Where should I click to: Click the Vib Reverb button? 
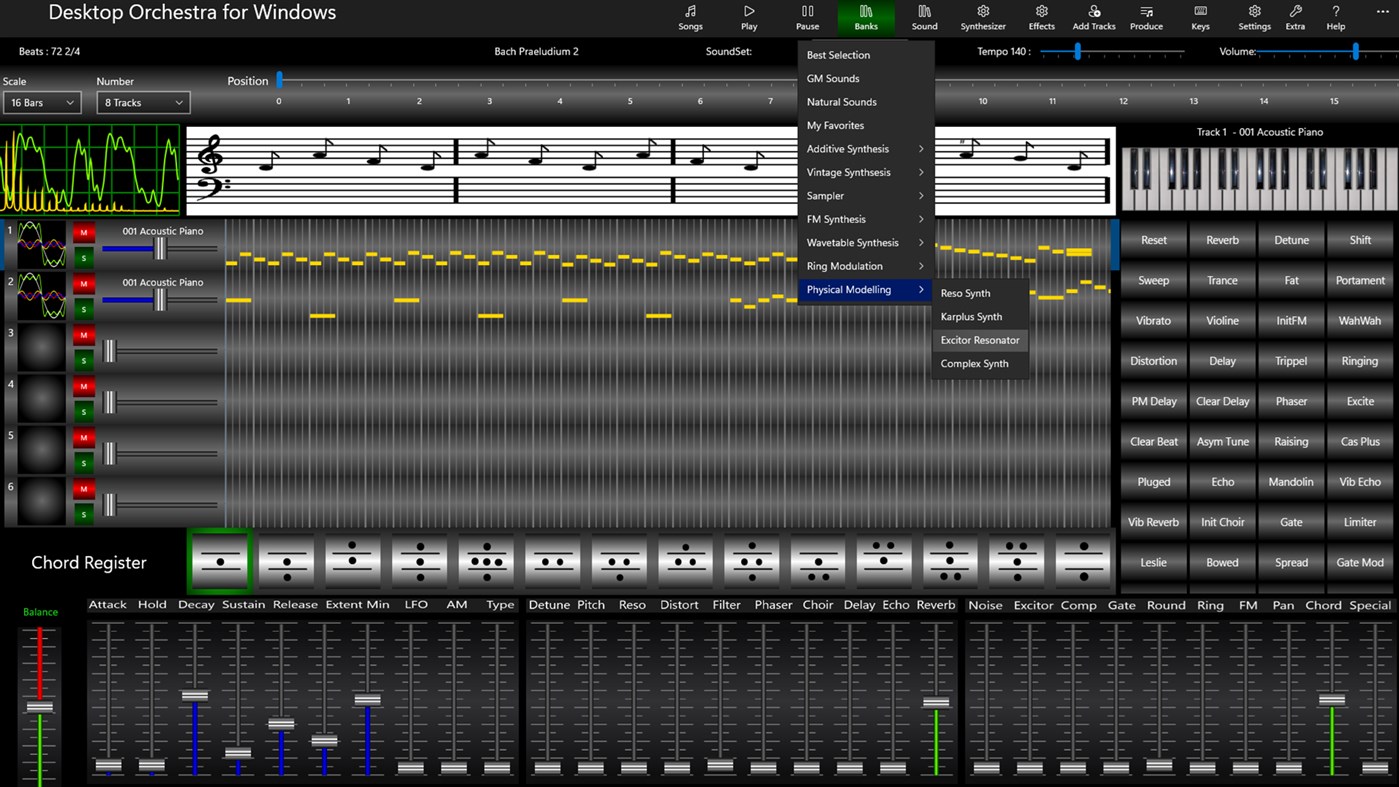point(1153,522)
